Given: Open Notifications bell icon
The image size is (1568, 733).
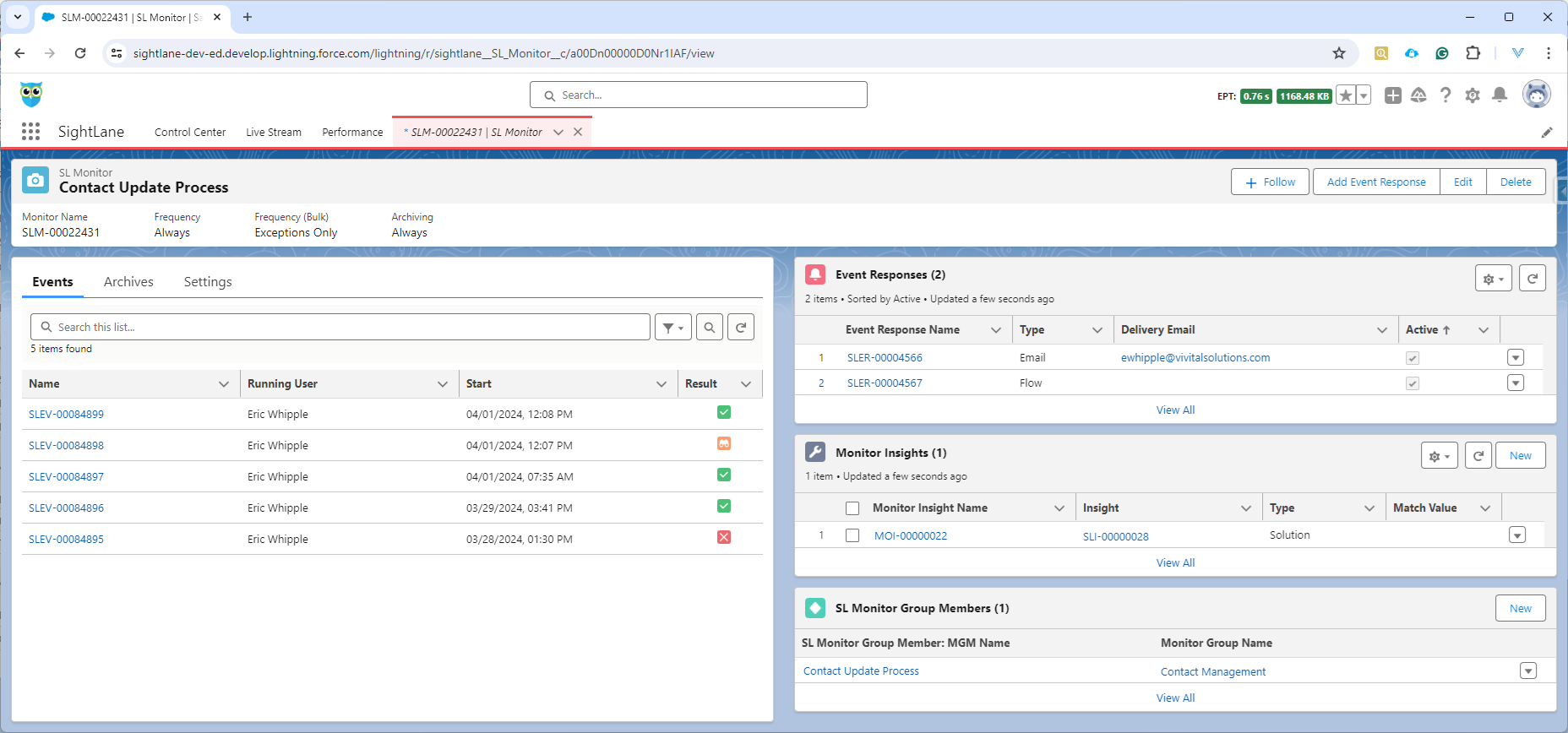Looking at the screenshot, I should 1500,95.
